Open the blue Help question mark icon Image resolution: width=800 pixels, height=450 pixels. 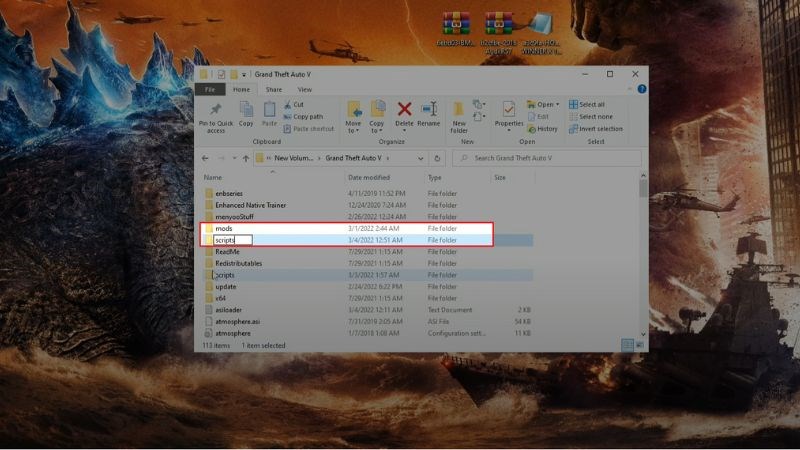click(x=641, y=89)
